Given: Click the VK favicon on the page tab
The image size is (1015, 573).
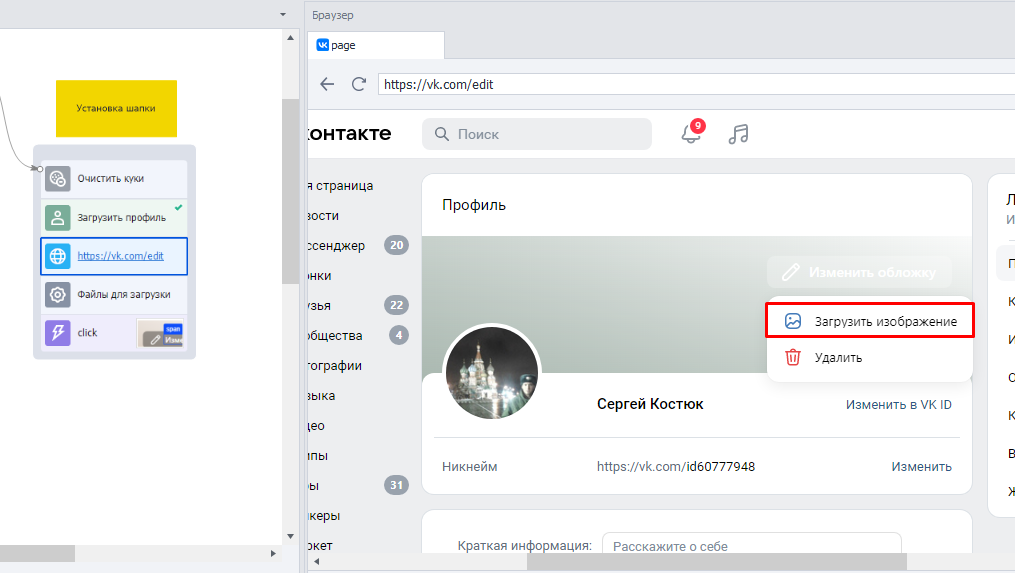Looking at the screenshot, I should tap(322, 45).
